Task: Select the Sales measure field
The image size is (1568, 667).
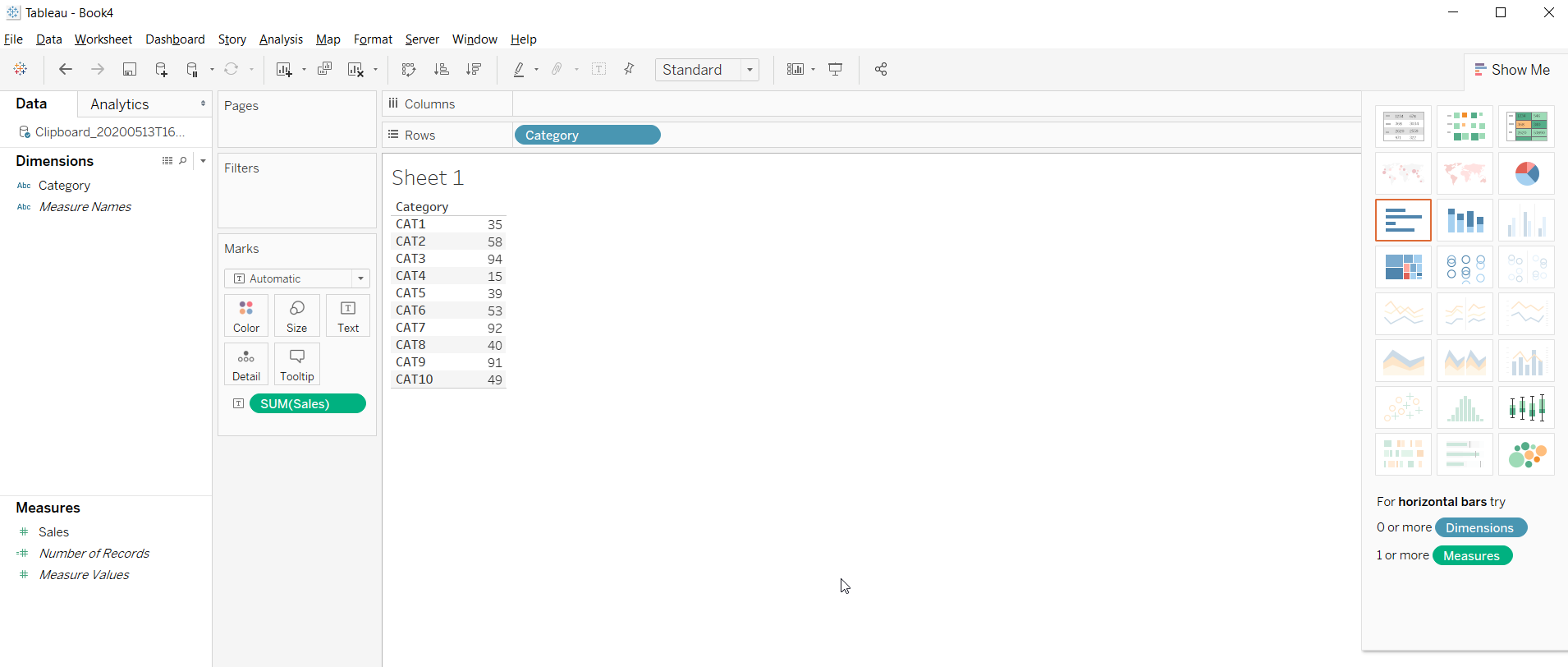Action: coord(53,532)
